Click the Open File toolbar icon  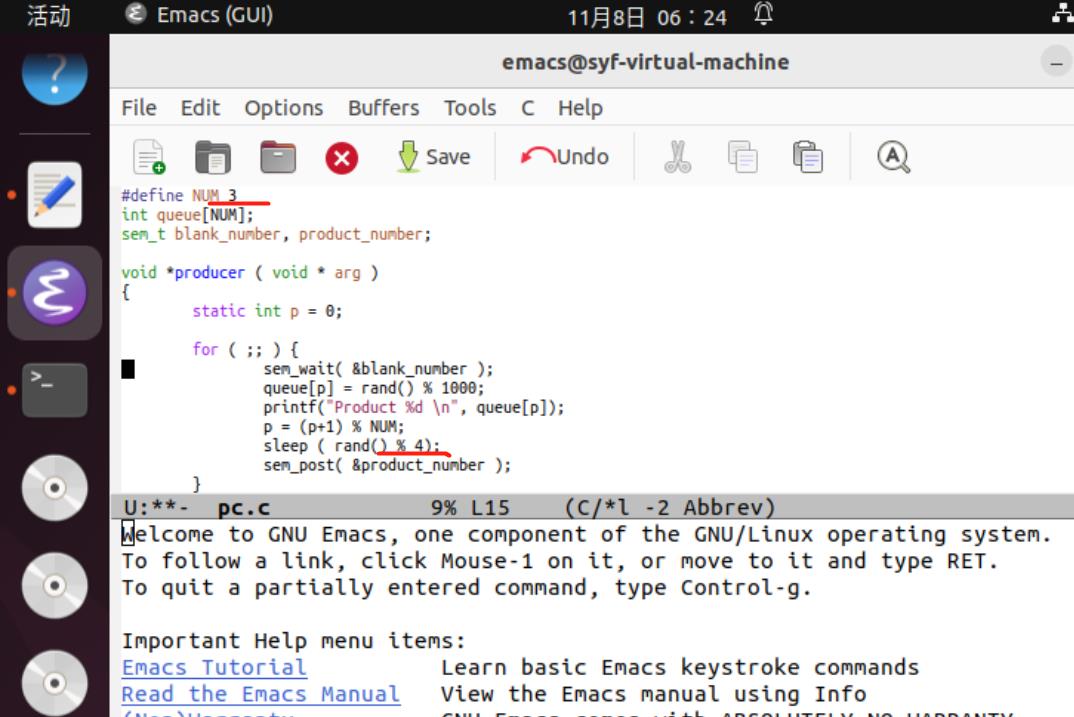pos(212,157)
